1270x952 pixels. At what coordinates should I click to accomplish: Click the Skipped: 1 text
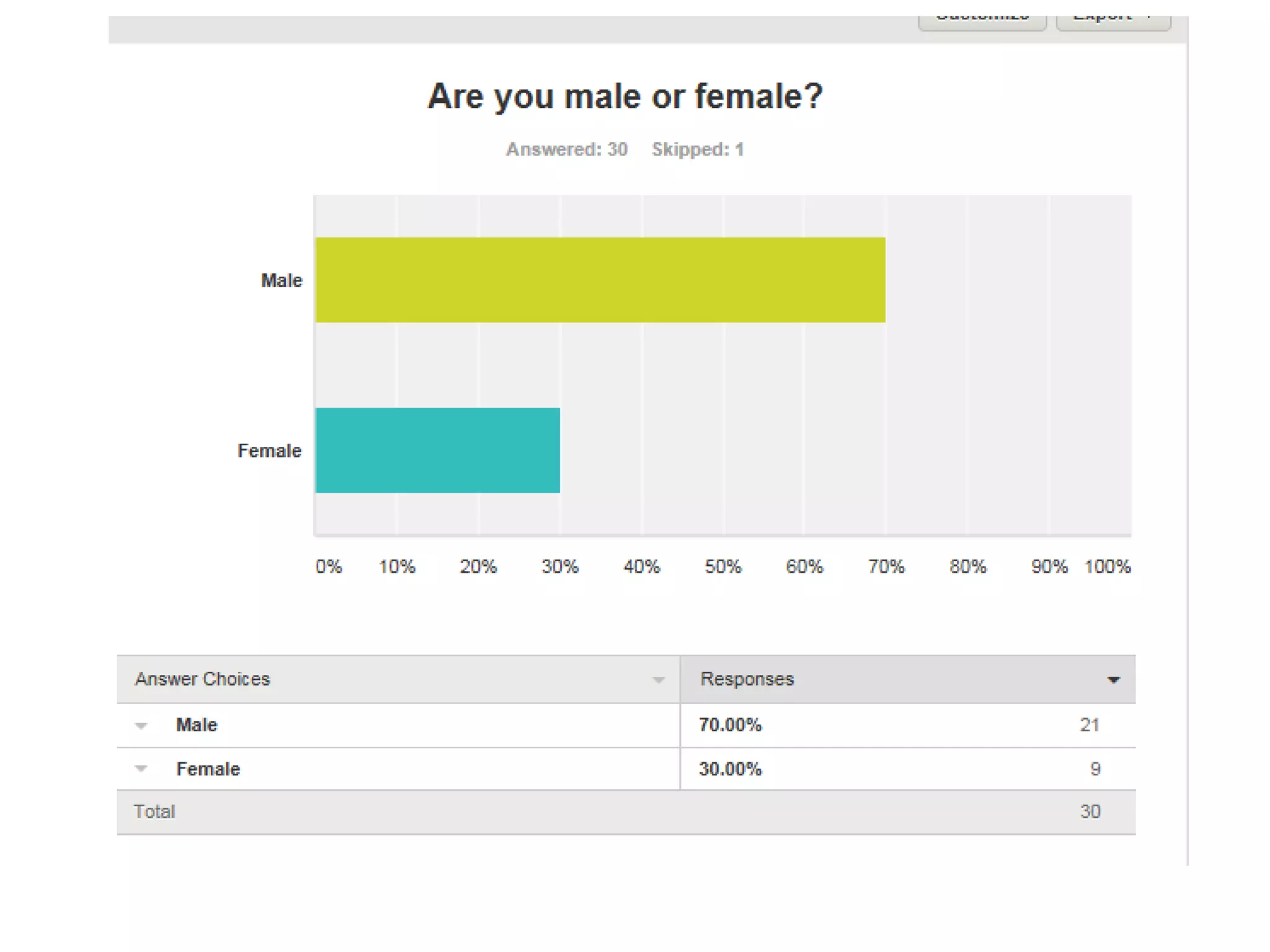pyautogui.click(x=698, y=149)
